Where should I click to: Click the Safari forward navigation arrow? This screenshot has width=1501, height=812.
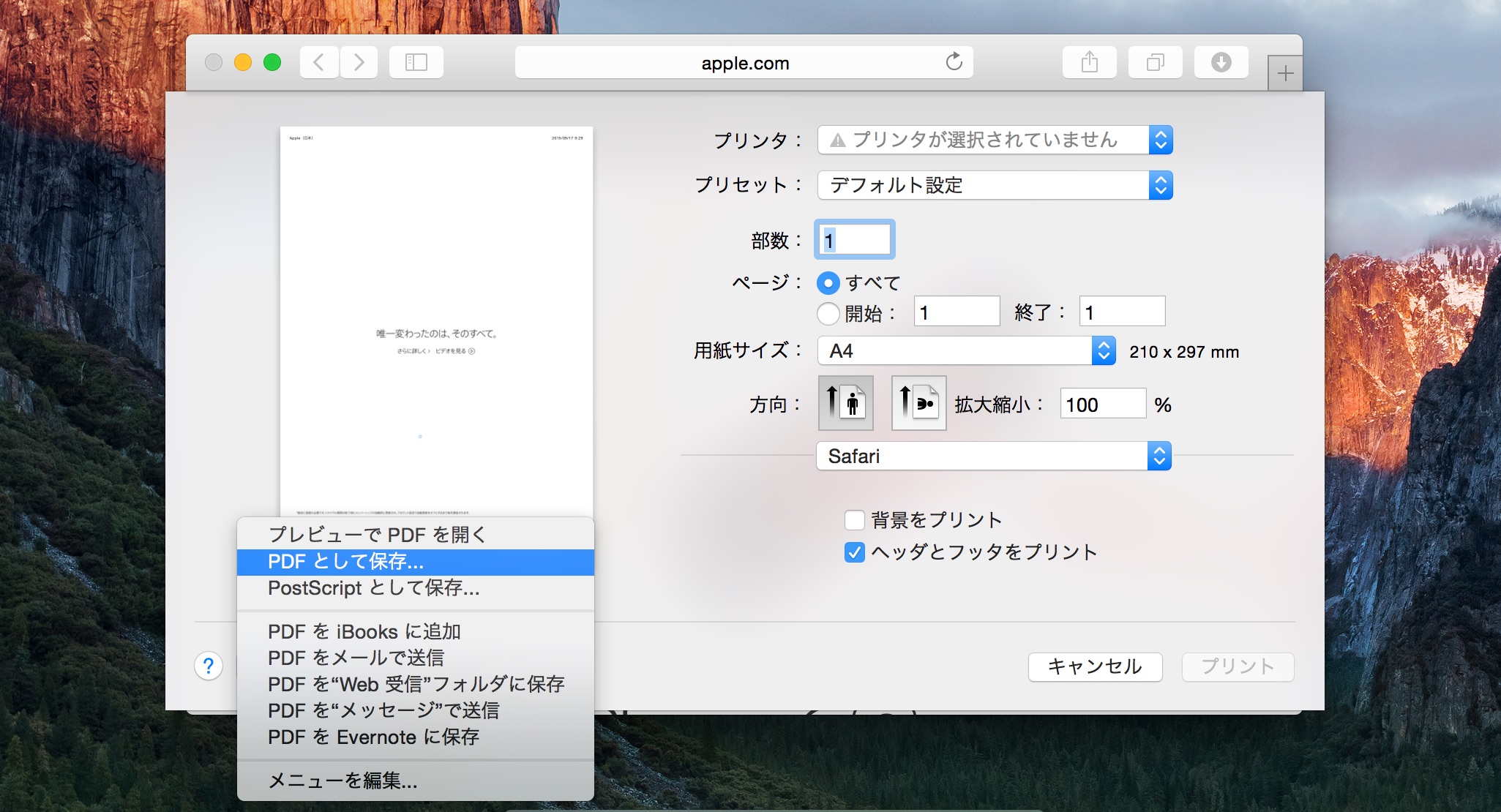point(359,62)
